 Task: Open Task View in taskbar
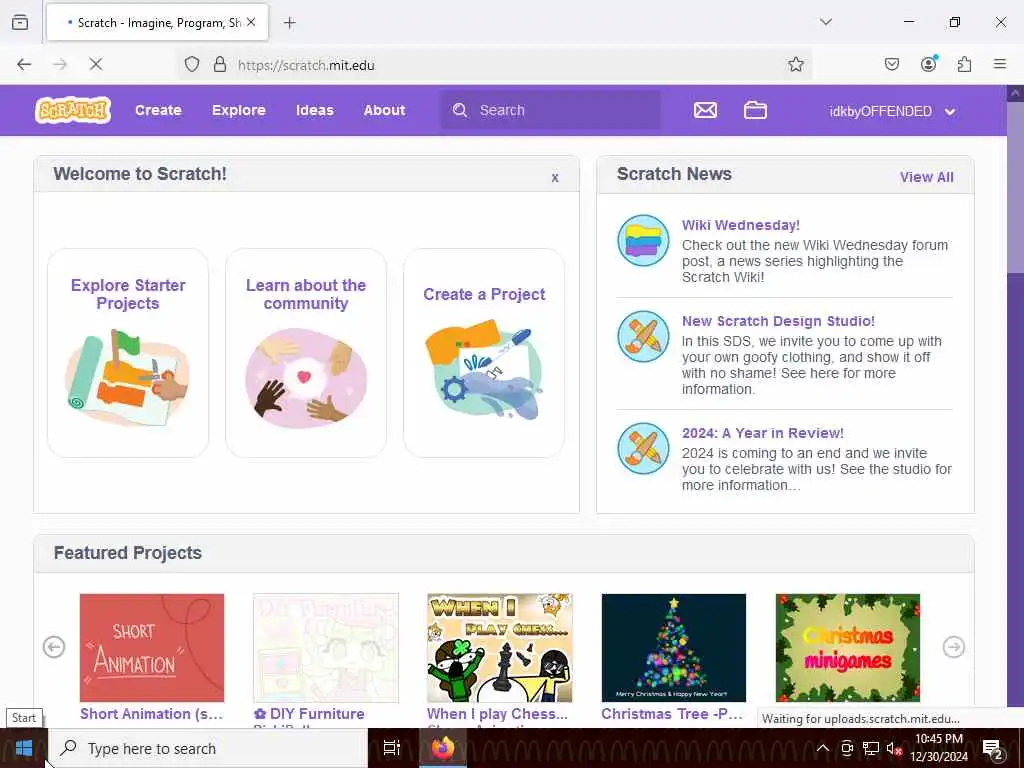pyautogui.click(x=392, y=748)
